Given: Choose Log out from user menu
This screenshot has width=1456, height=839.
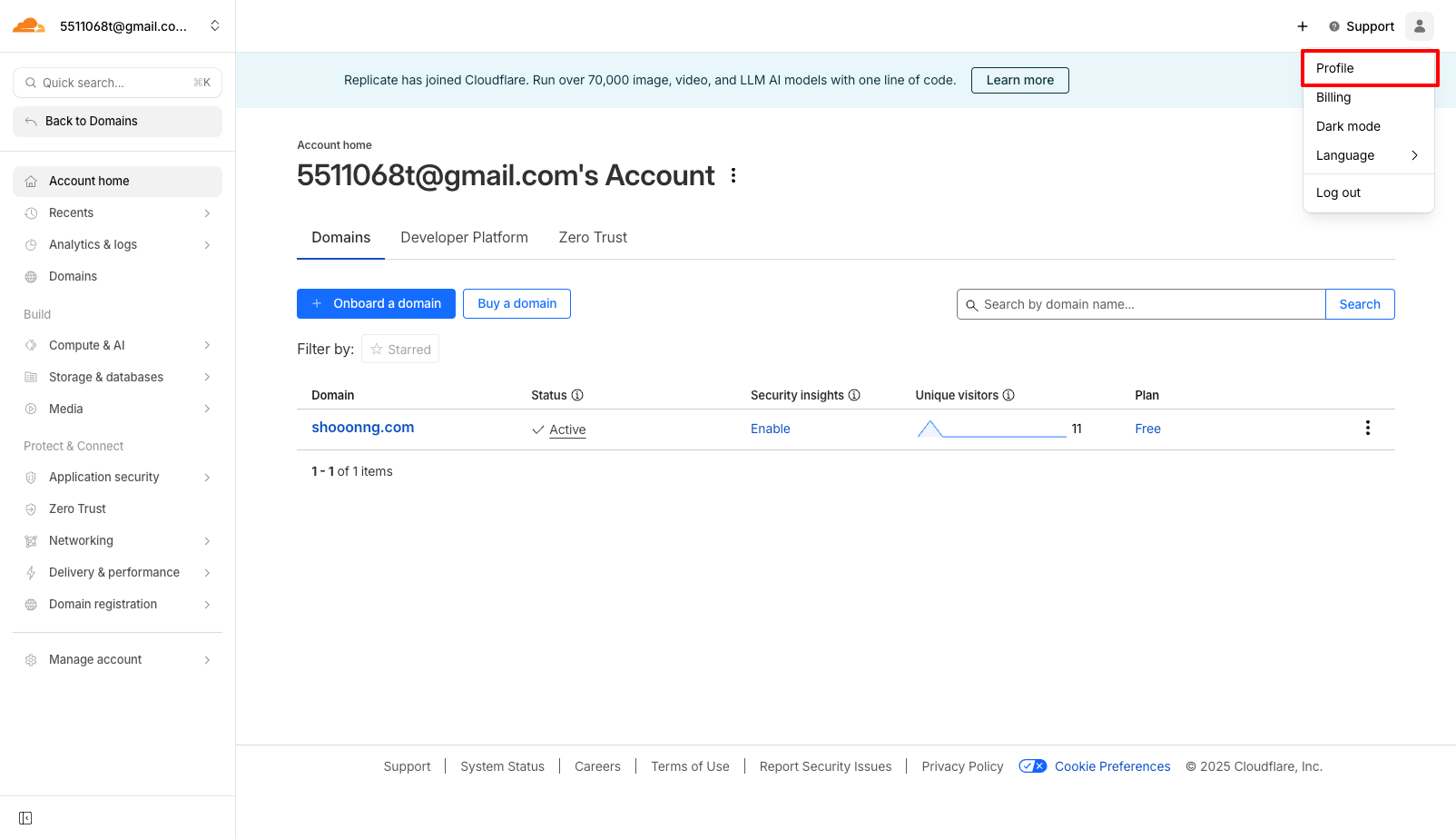Looking at the screenshot, I should point(1368,192).
